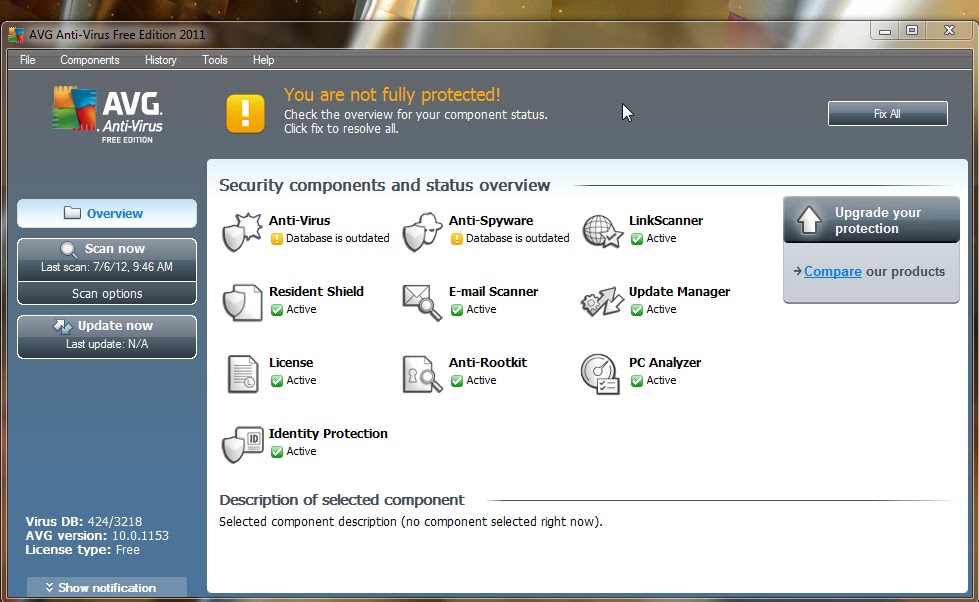Screen dimensions: 979x602
Task: Start a scan with Scan now
Action: (x=107, y=257)
